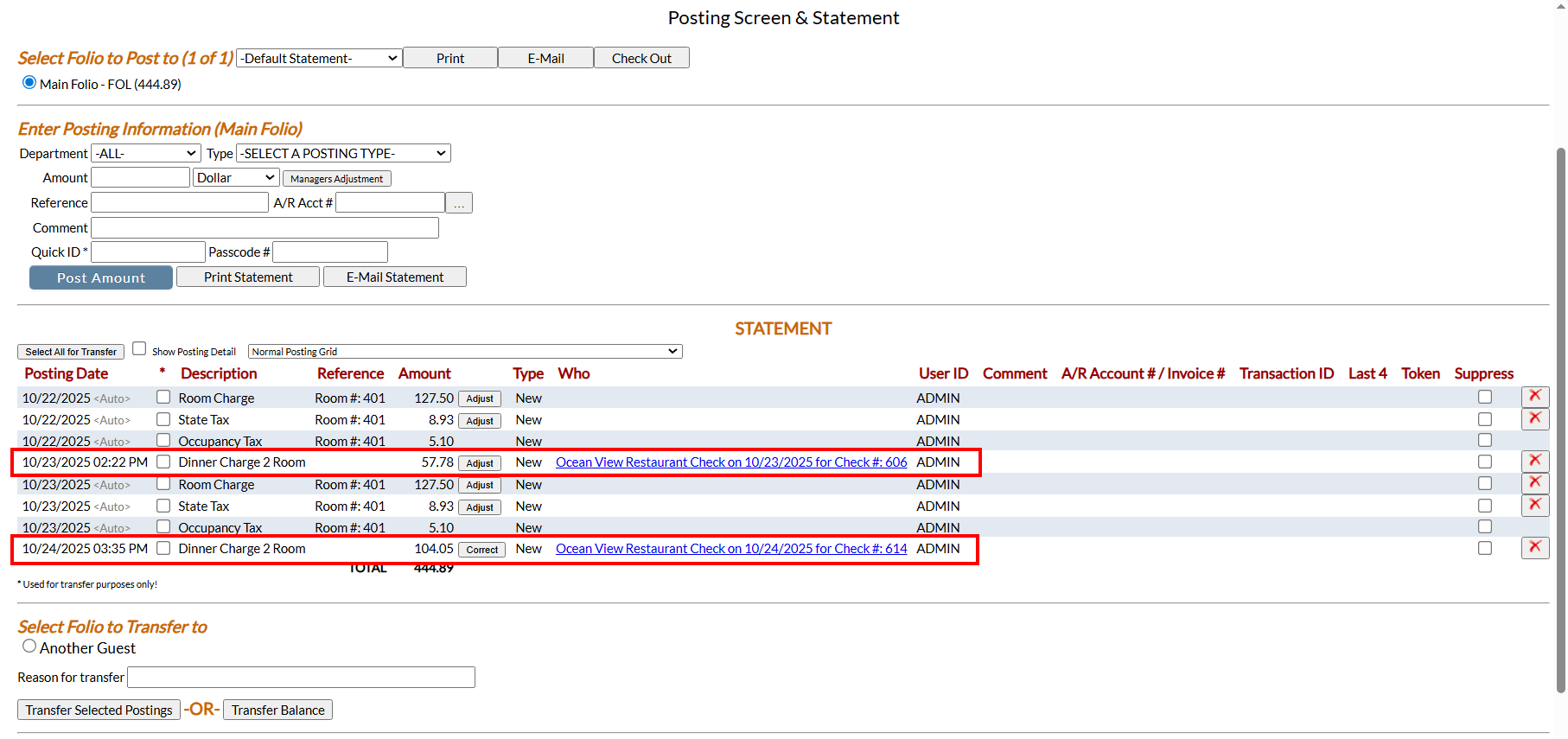This screenshot has height=739, width=1568.
Task: Focus the A/R Acct # field
Action: (391, 202)
